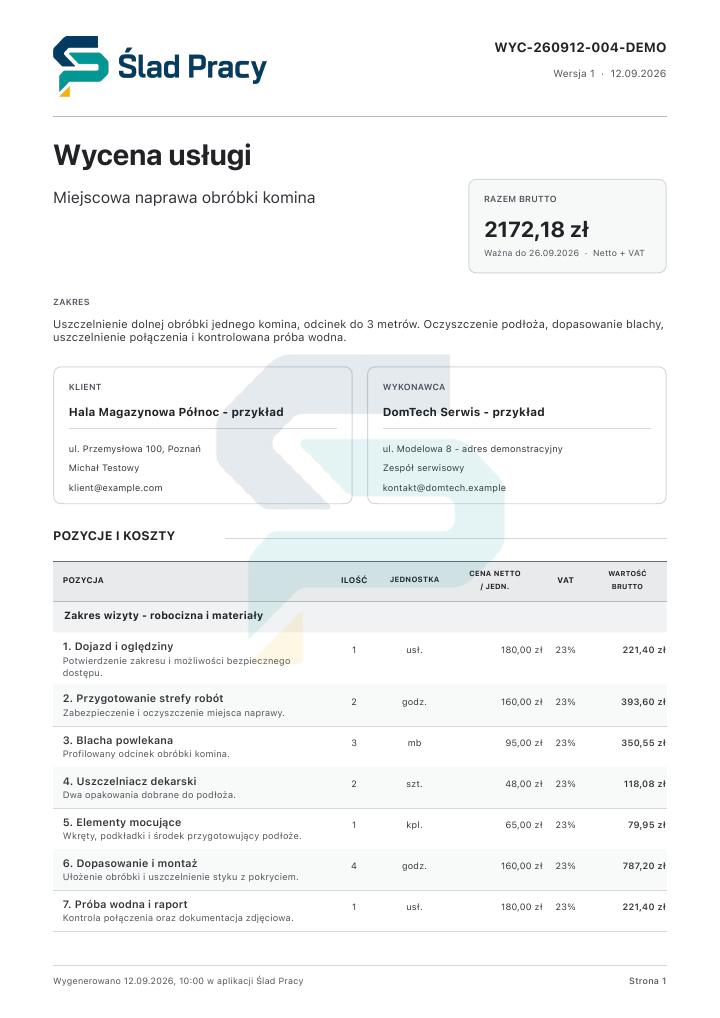Screen dimensions: 720x1018
Task: Click contact name Michał Testowy
Action: 104,467
